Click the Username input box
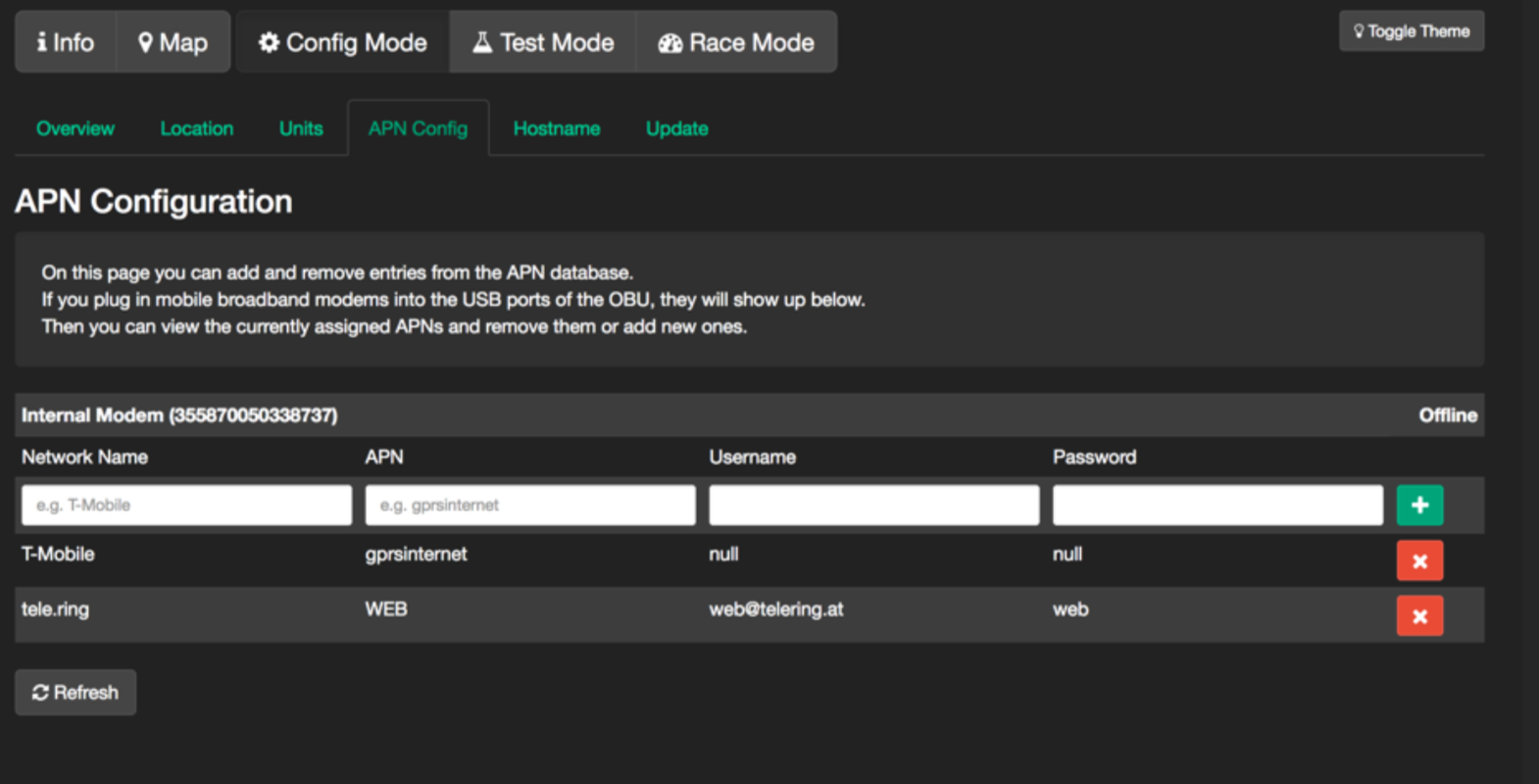The width and height of the screenshot is (1539, 784). pyautogui.click(x=873, y=506)
